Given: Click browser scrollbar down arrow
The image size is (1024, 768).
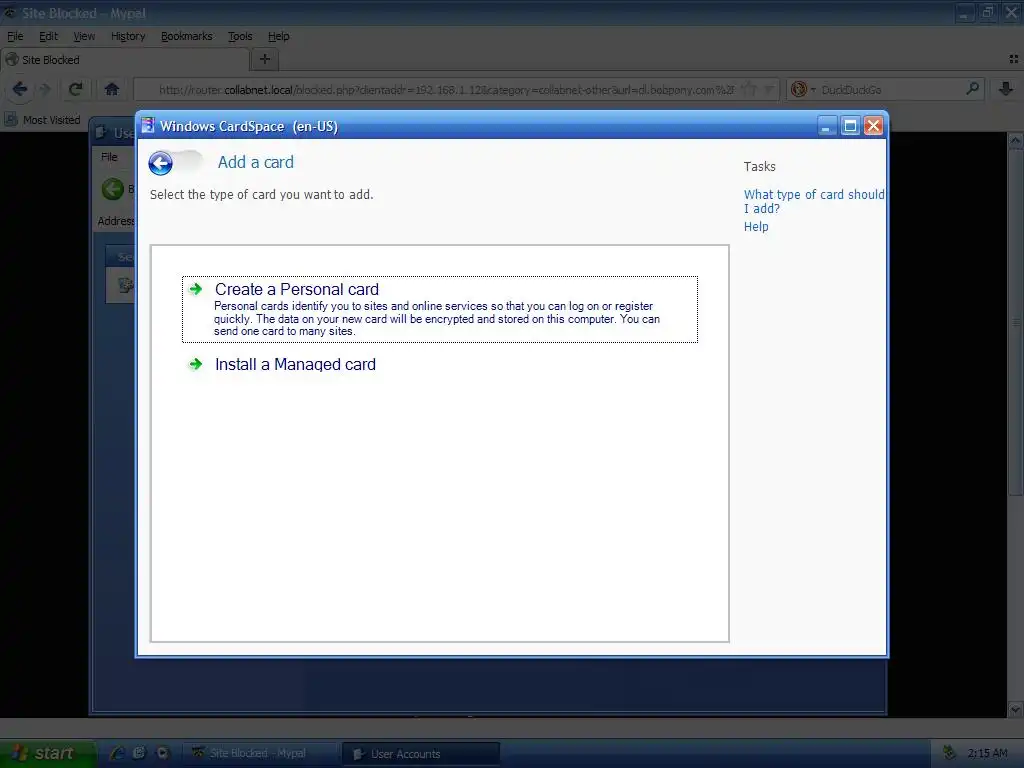Looking at the screenshot, I should (x=1016, y=709).
